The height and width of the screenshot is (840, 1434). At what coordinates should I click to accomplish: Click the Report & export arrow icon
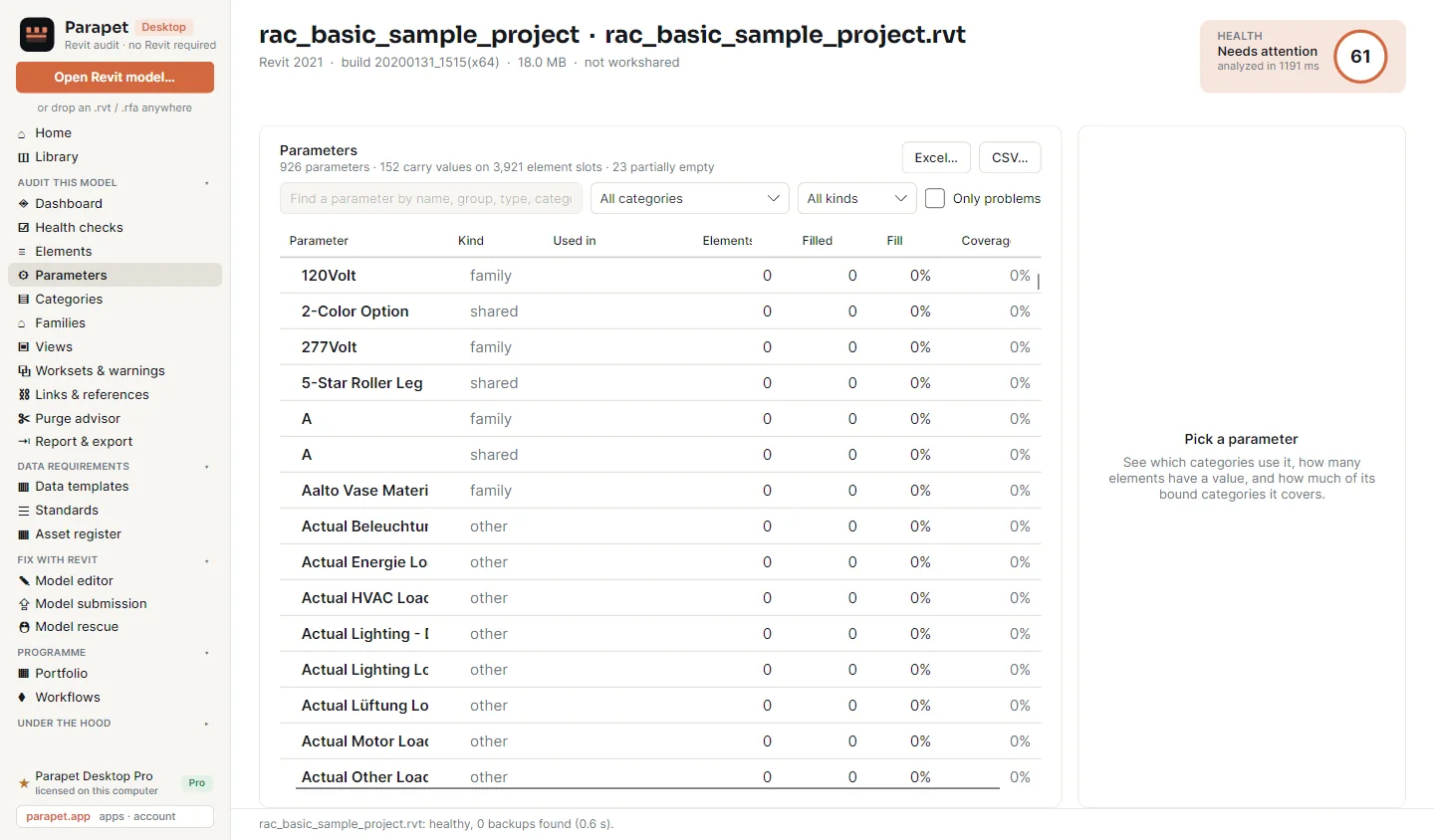(x=23, y=442)
